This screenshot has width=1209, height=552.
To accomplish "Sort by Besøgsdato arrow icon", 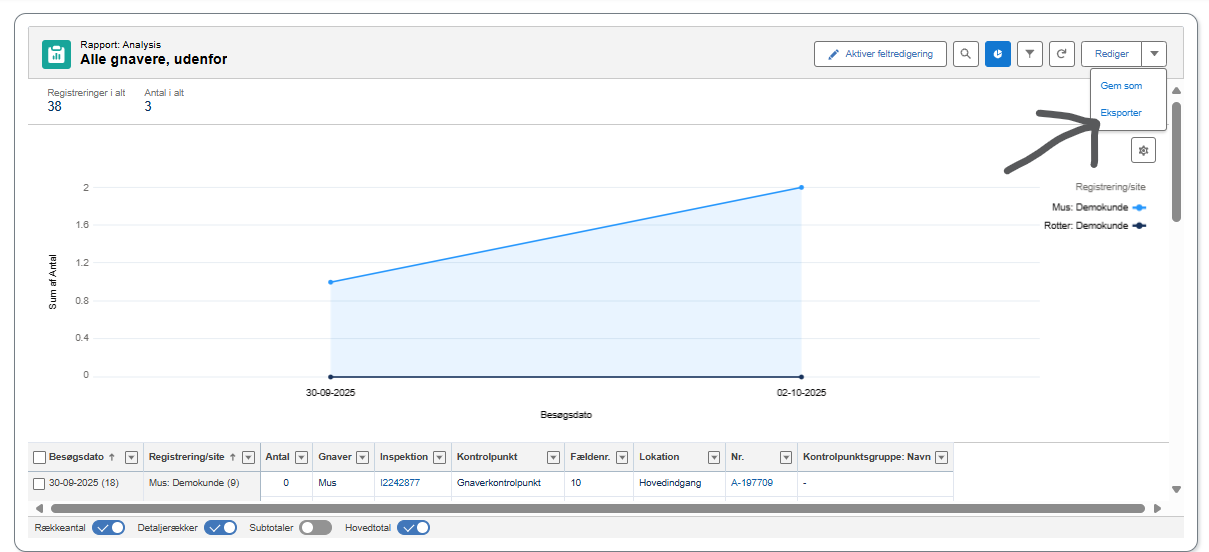I will tap(112, 457).
